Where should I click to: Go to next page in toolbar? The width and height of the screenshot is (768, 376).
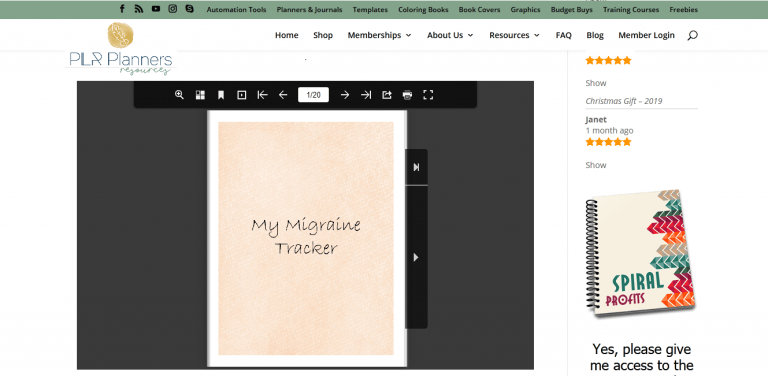(345, 95)
